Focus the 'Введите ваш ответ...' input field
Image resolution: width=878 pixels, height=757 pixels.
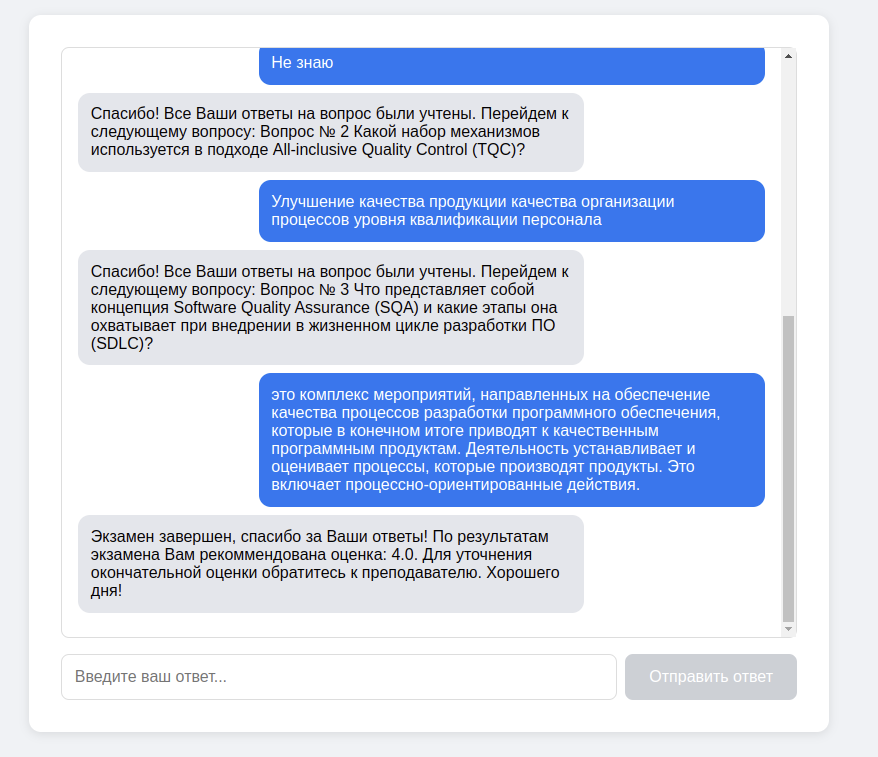coord(339,677)
